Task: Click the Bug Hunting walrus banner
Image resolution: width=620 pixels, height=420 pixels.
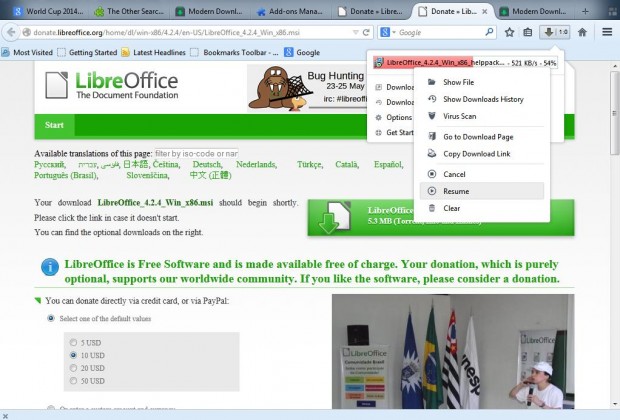Action: [x=308, y=88]
